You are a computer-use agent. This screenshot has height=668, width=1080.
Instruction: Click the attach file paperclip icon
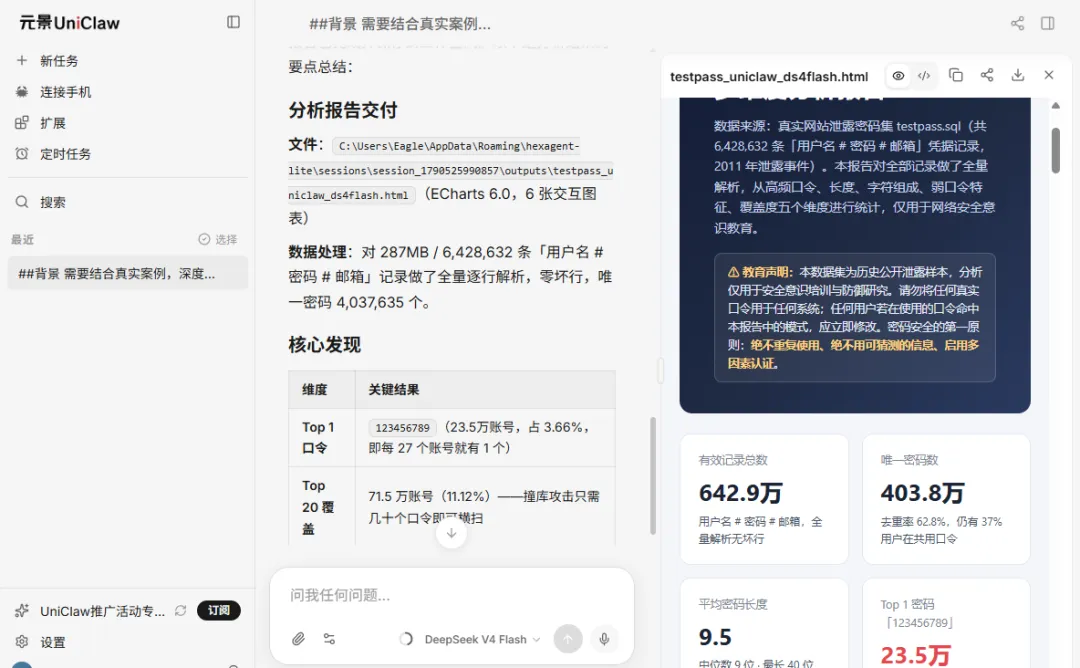point(298,639)
